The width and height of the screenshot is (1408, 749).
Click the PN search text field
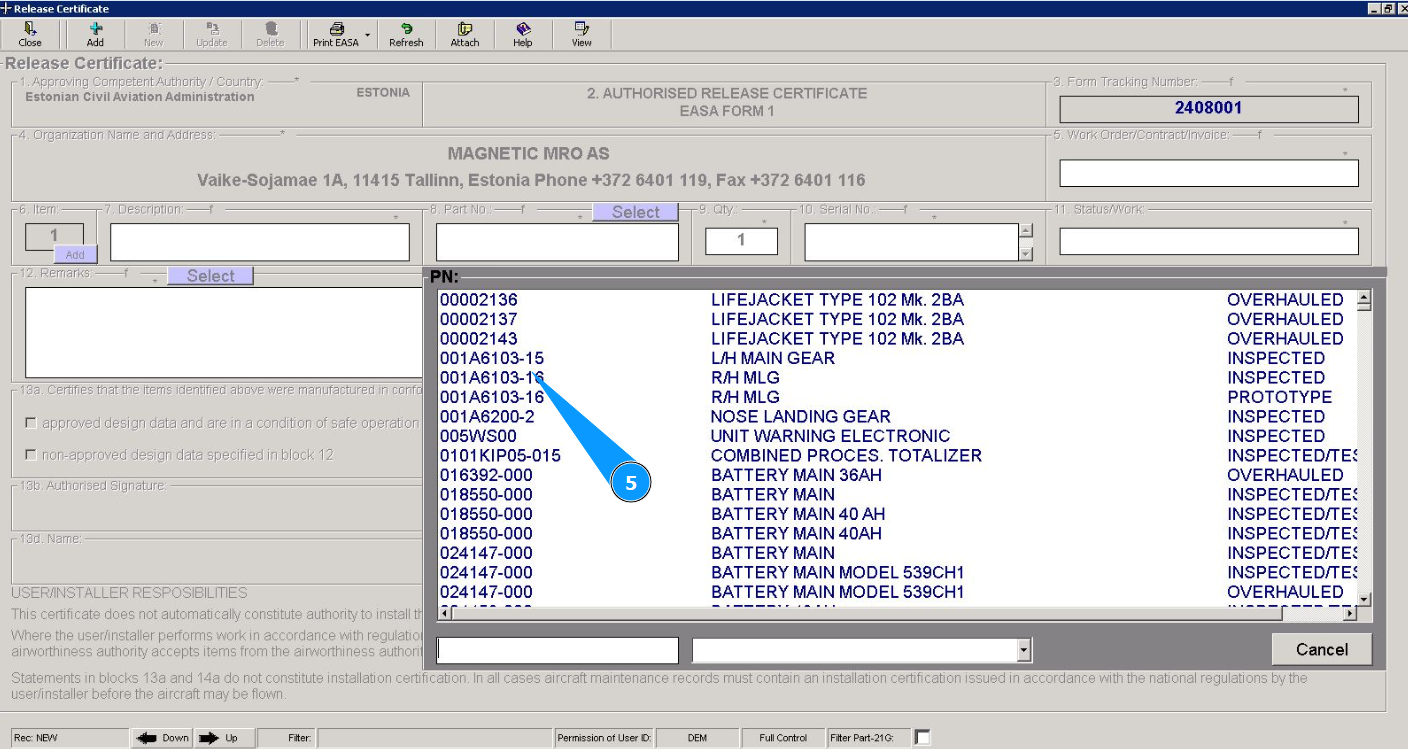click(558, 650)
